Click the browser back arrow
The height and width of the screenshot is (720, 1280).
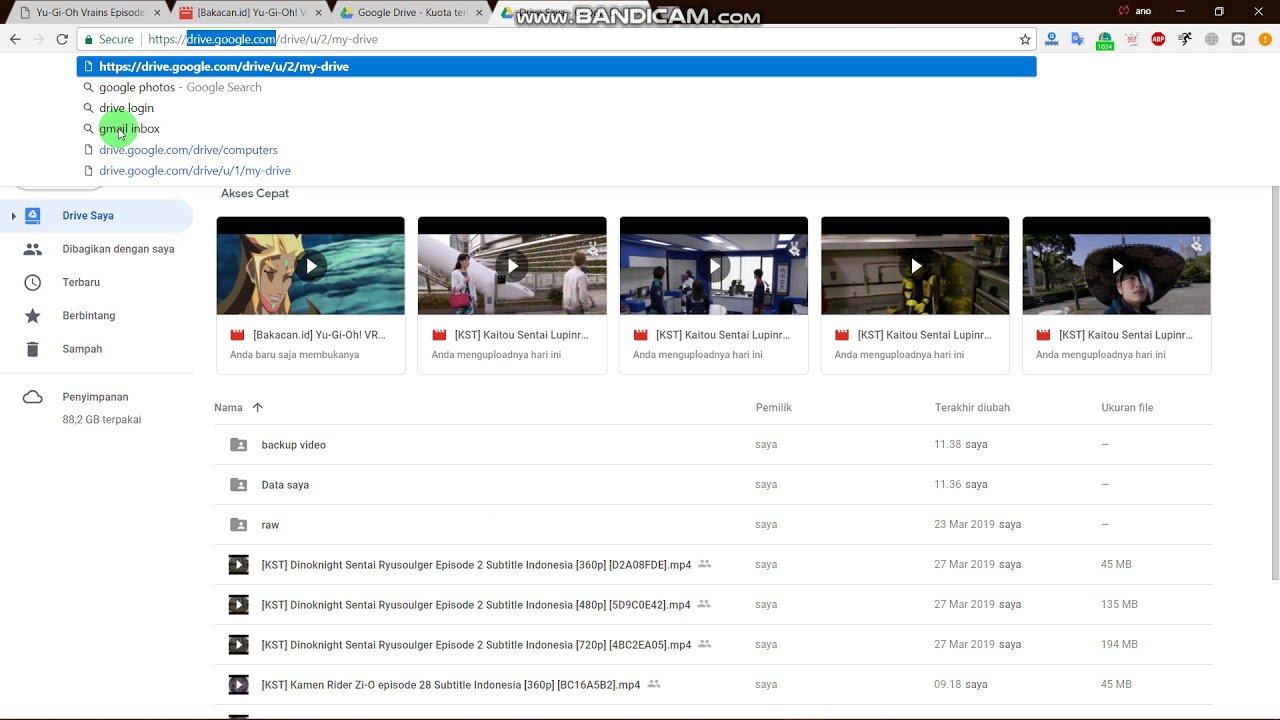(15, 39)
